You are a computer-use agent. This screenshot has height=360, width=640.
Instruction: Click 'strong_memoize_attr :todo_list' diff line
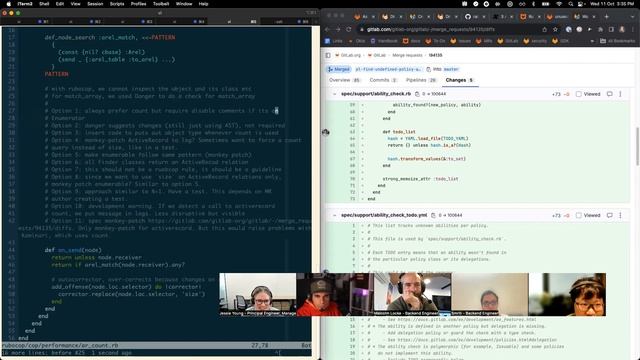pos(420,179)
